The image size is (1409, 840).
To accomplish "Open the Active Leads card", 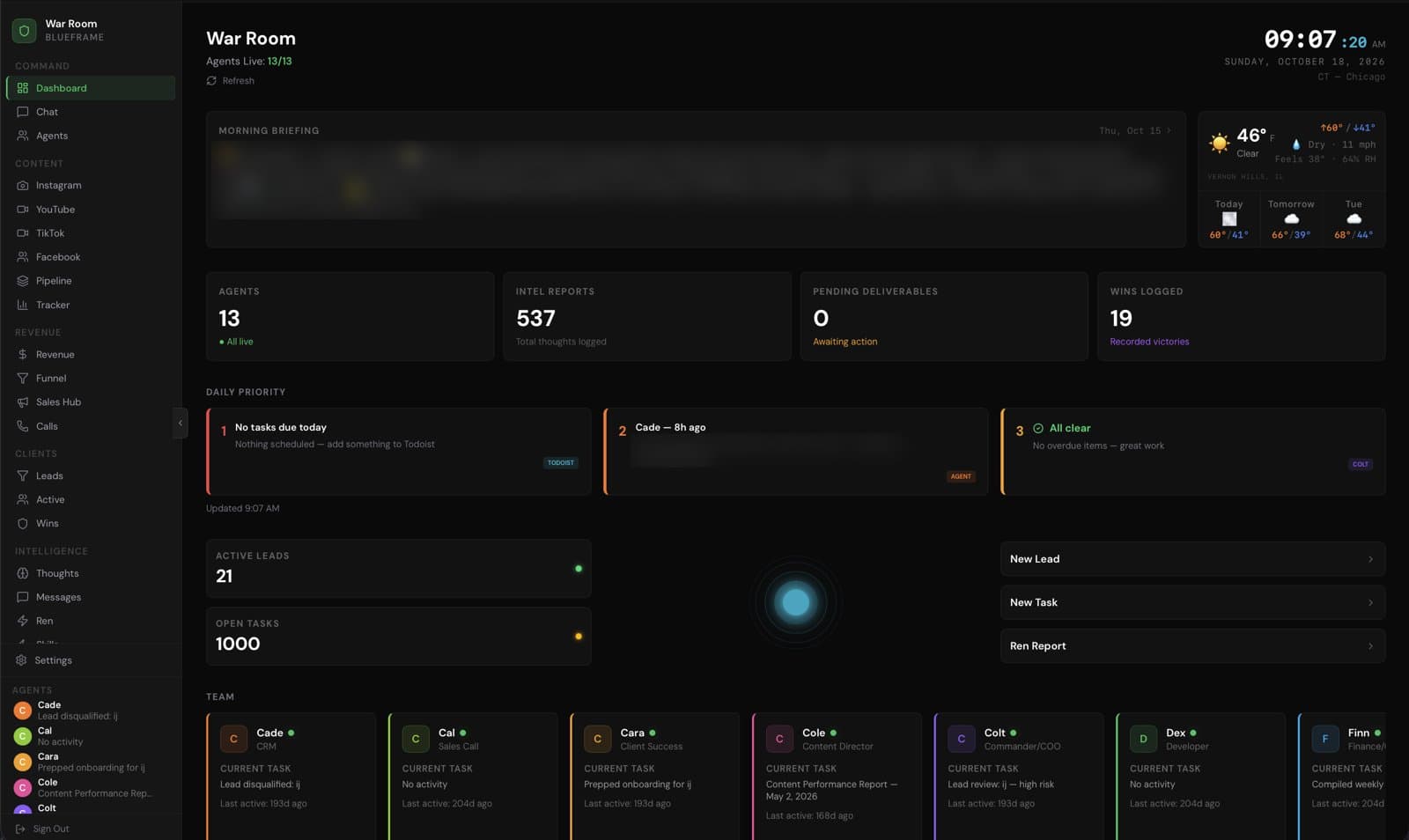I will tap(399, 569).
